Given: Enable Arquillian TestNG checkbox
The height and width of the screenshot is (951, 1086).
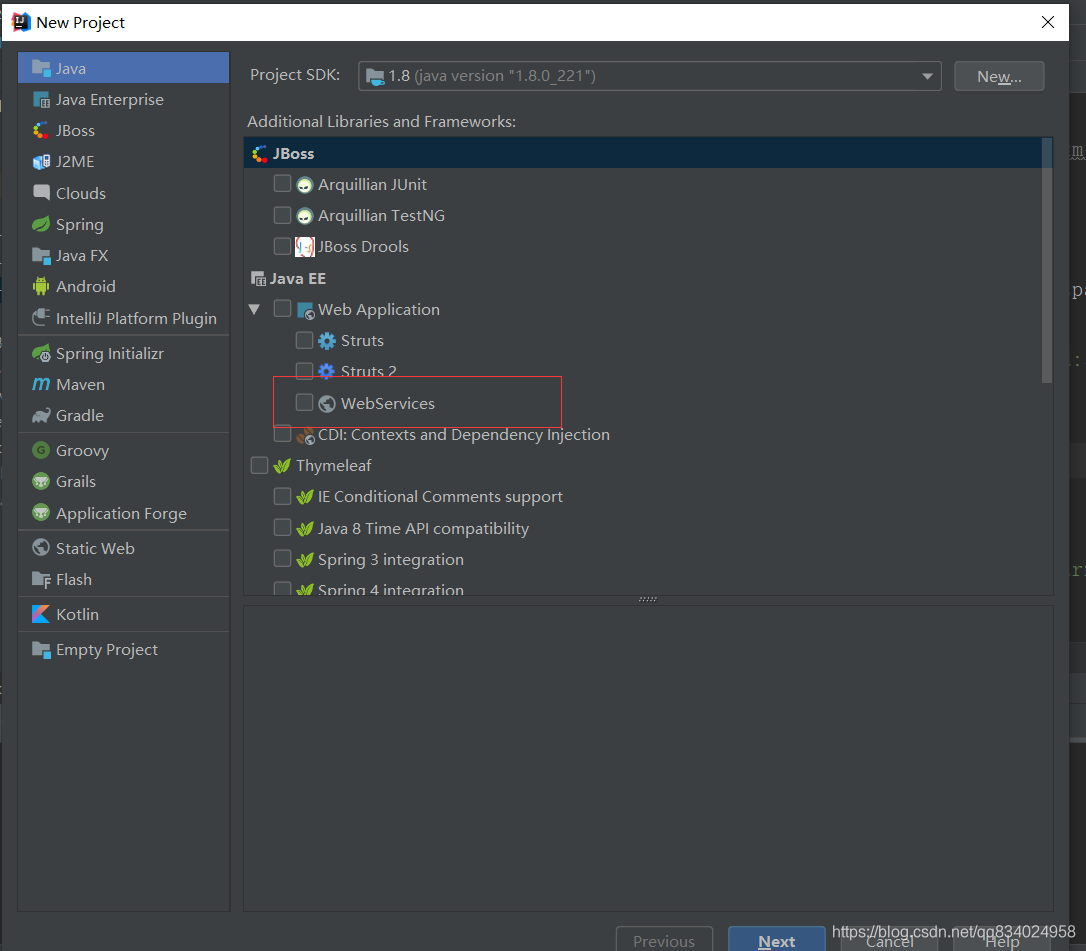Looking at the screenshot, I should [283, 215].
